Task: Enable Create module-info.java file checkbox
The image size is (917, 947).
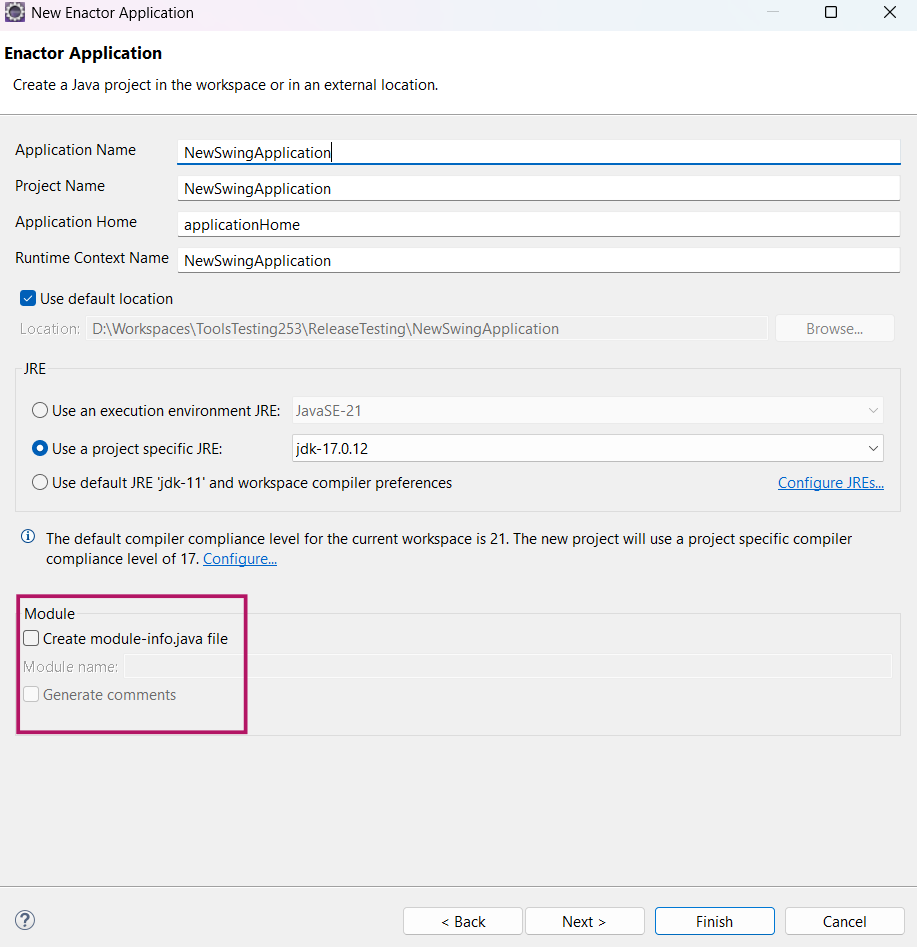Action: tap(32, 639)
